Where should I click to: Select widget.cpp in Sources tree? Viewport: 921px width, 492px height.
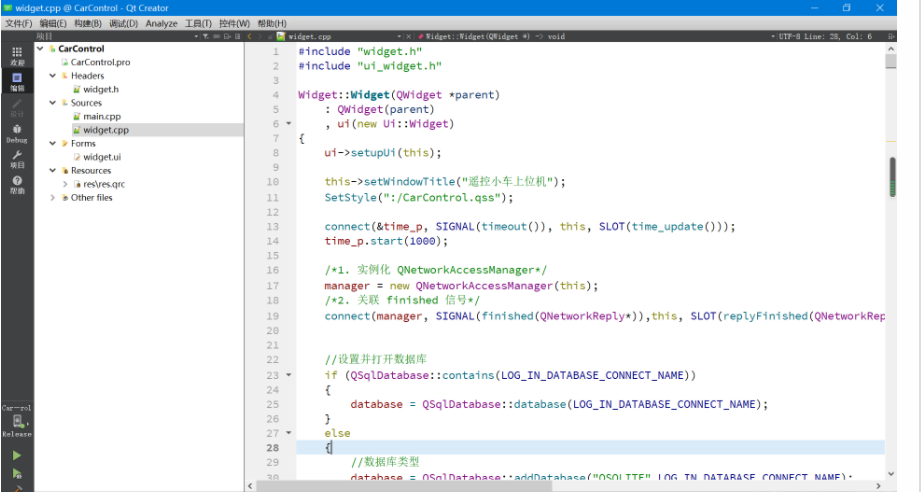click(x=106, y=130)
